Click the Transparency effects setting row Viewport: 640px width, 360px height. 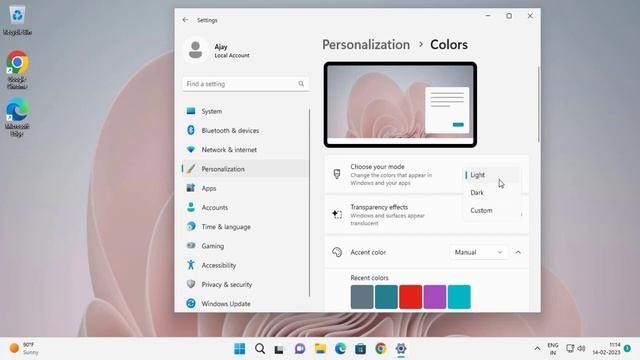click(x=427, y=214)
